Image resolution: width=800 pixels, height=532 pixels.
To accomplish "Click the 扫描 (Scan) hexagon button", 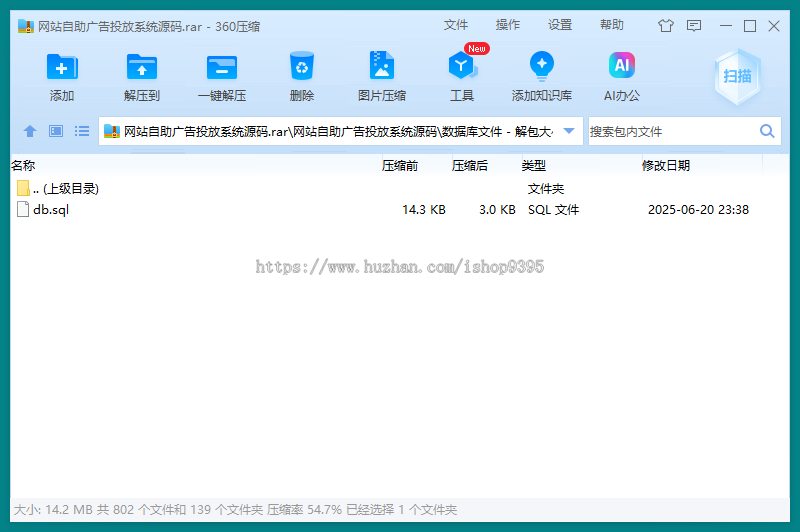I will coord(737,77).
